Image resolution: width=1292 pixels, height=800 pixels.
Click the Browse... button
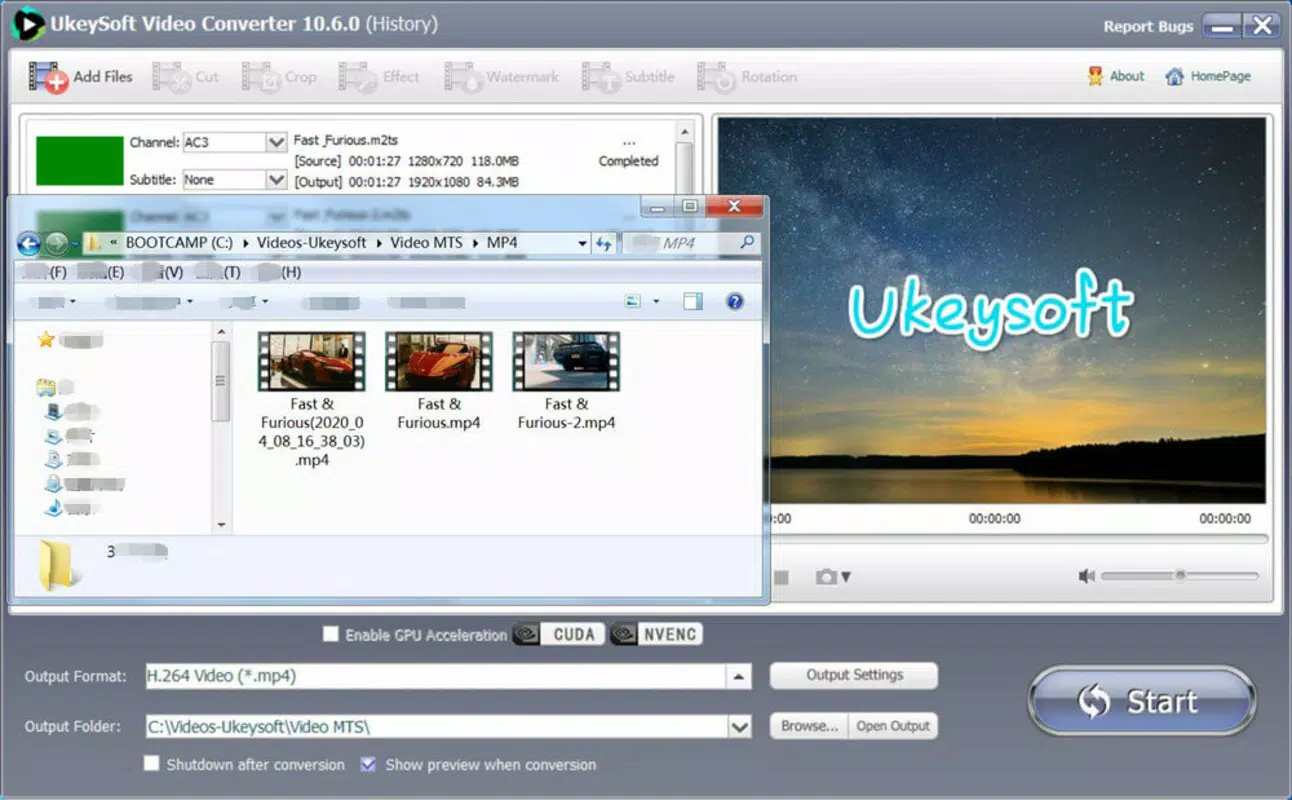[x=809, y=726]
